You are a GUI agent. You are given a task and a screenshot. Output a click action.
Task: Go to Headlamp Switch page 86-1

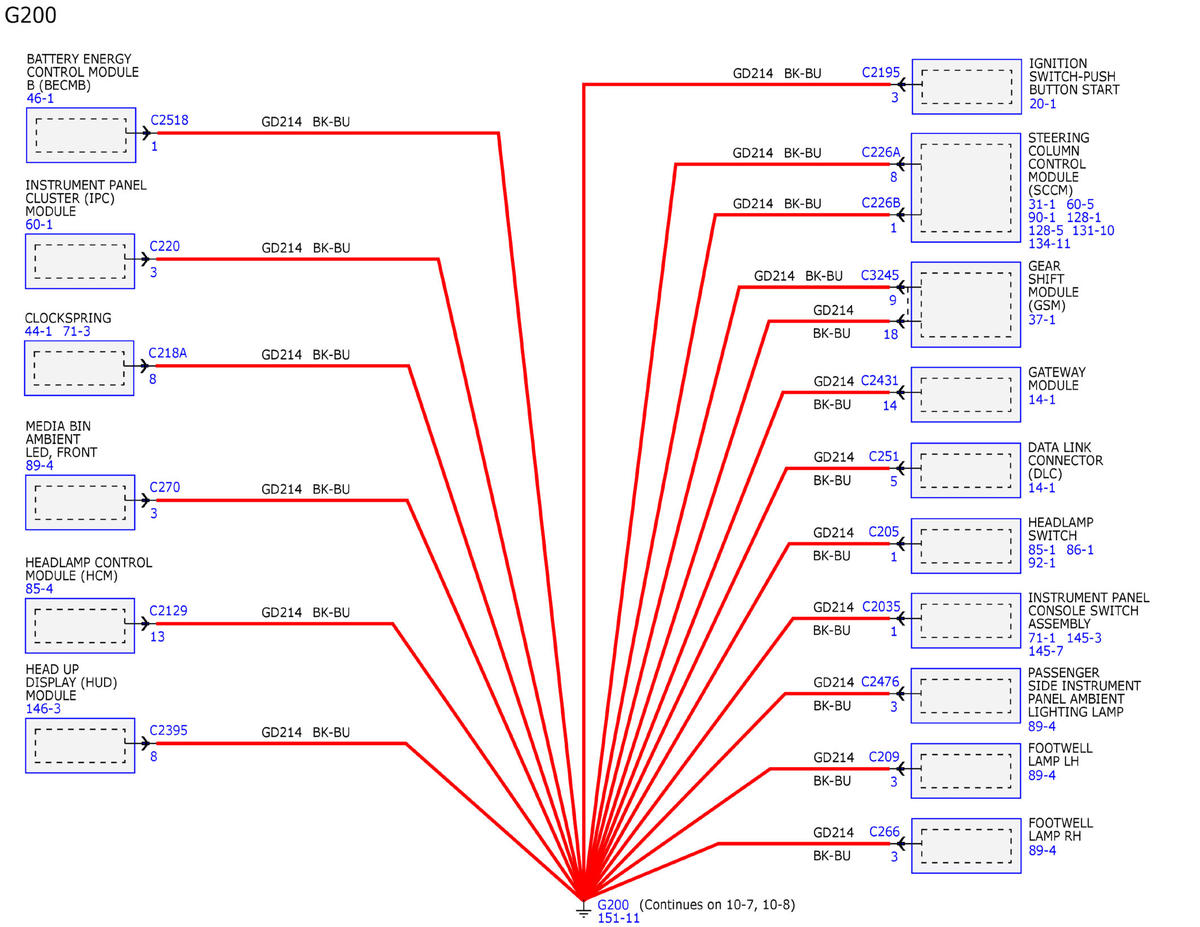(1080, 549)
